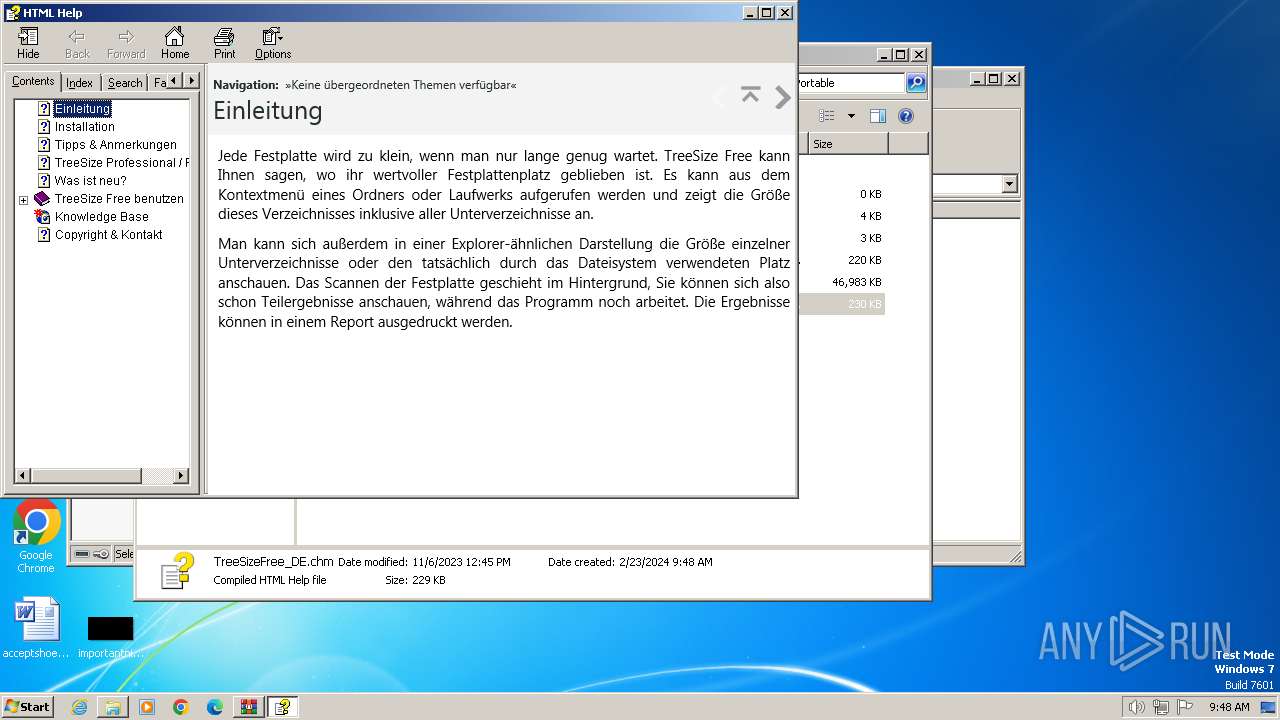This screenshot has width=1280, height=720.
Task: Click the question page icon beside Installation
Action: click(x=44, y=127)
